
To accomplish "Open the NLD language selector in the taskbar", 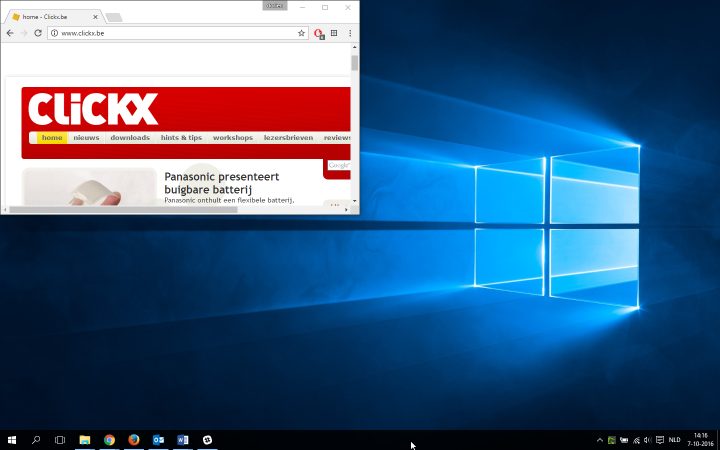I will point(674,439).
